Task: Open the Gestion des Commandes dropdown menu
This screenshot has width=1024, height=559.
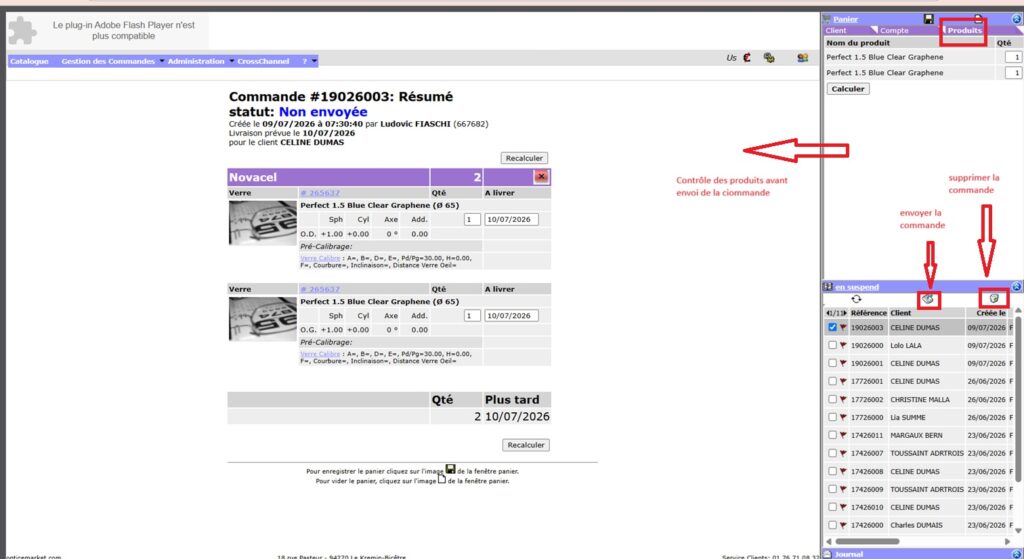Action: (x=112, y=61)
